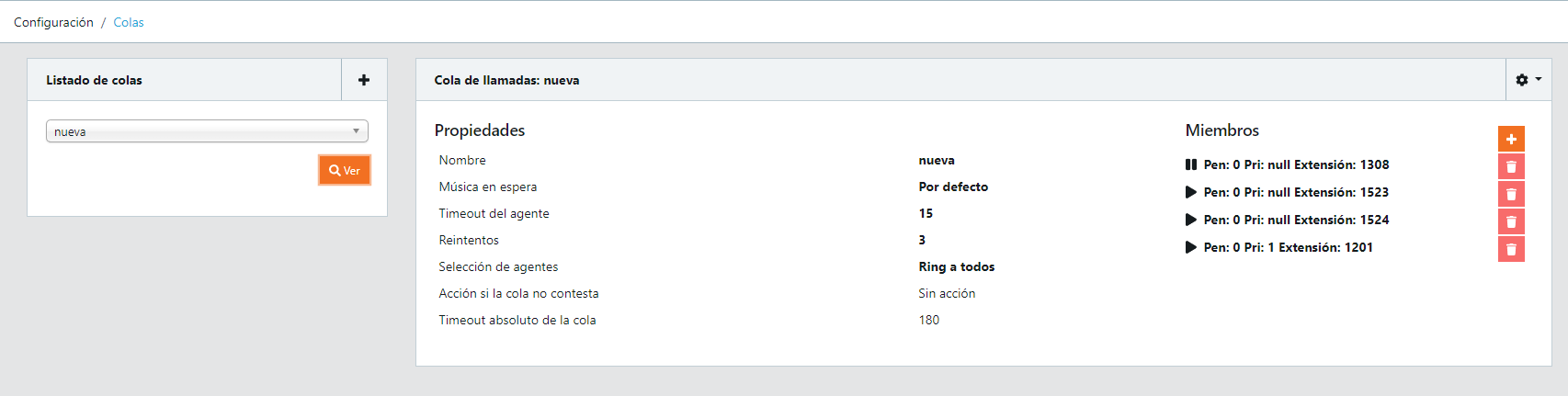Click 'Por defecto' music on hold value

click(953, 187)
